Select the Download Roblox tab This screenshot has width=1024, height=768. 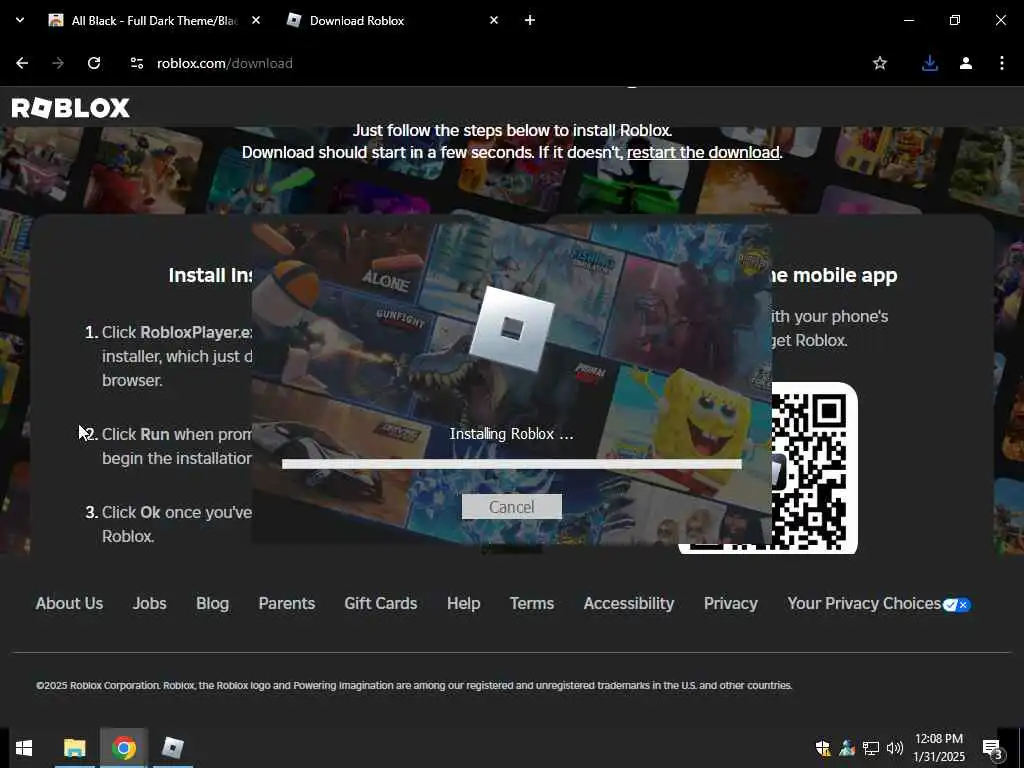[x=392, y=20]
